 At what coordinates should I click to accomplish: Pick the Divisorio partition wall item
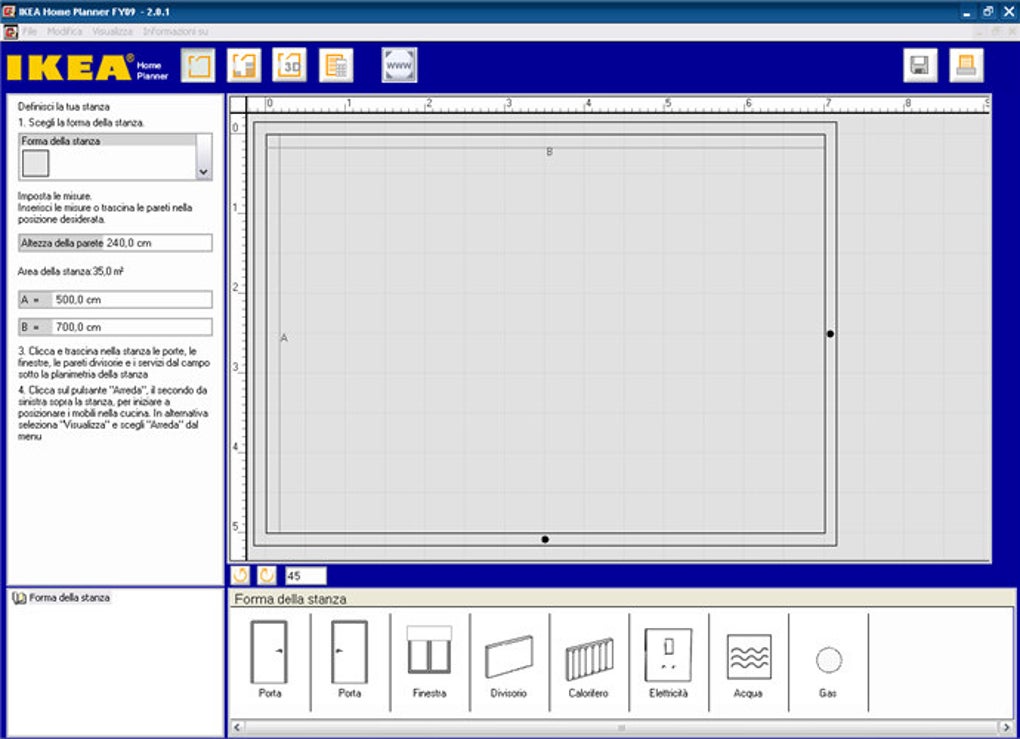click(509, 659)
